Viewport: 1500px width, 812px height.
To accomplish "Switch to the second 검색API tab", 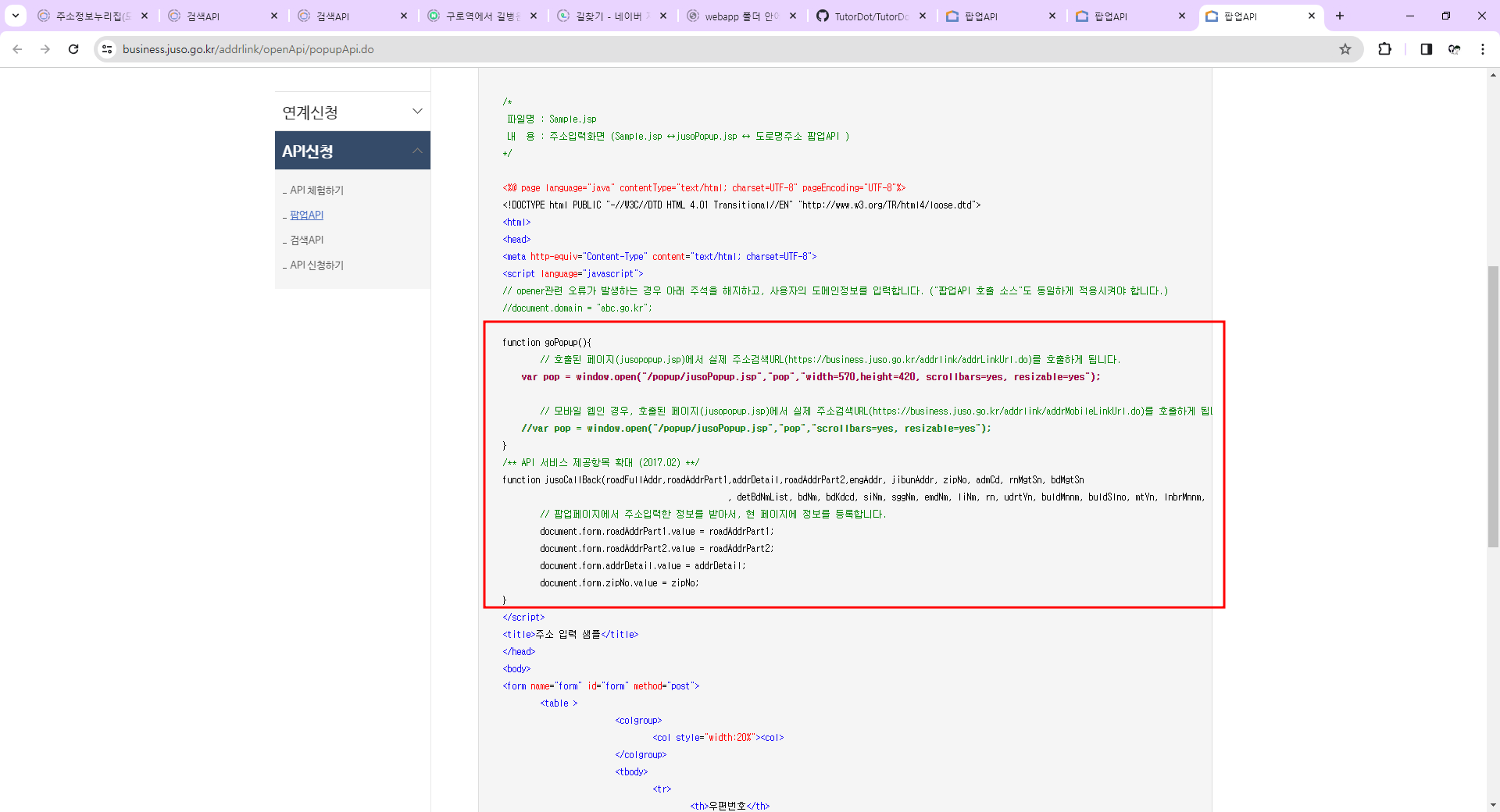I will [352, 16].
